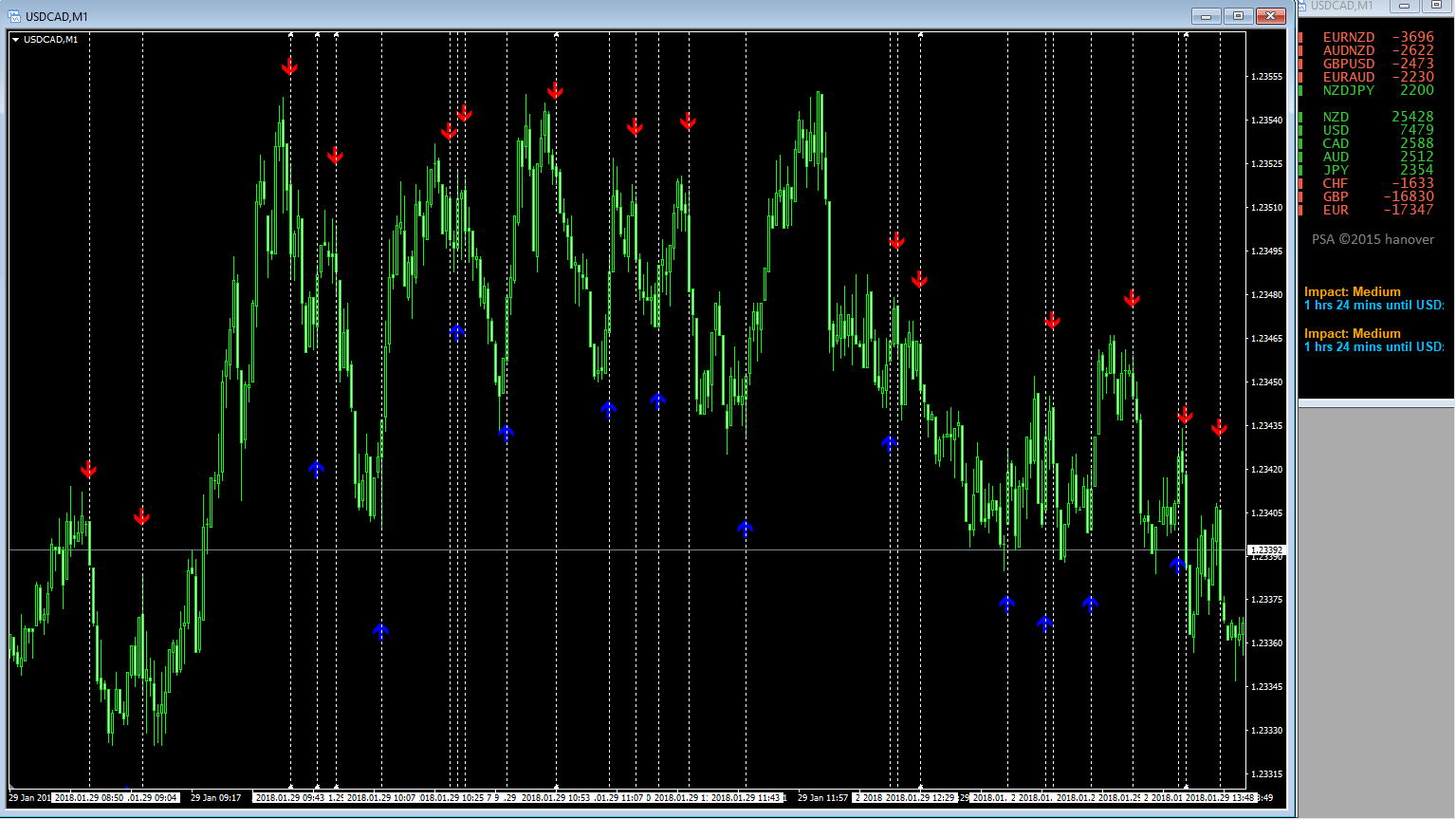1456x819 pixels.
Task: Click the 2018.01.29 10:53 time label
Action: pos(556,798)
